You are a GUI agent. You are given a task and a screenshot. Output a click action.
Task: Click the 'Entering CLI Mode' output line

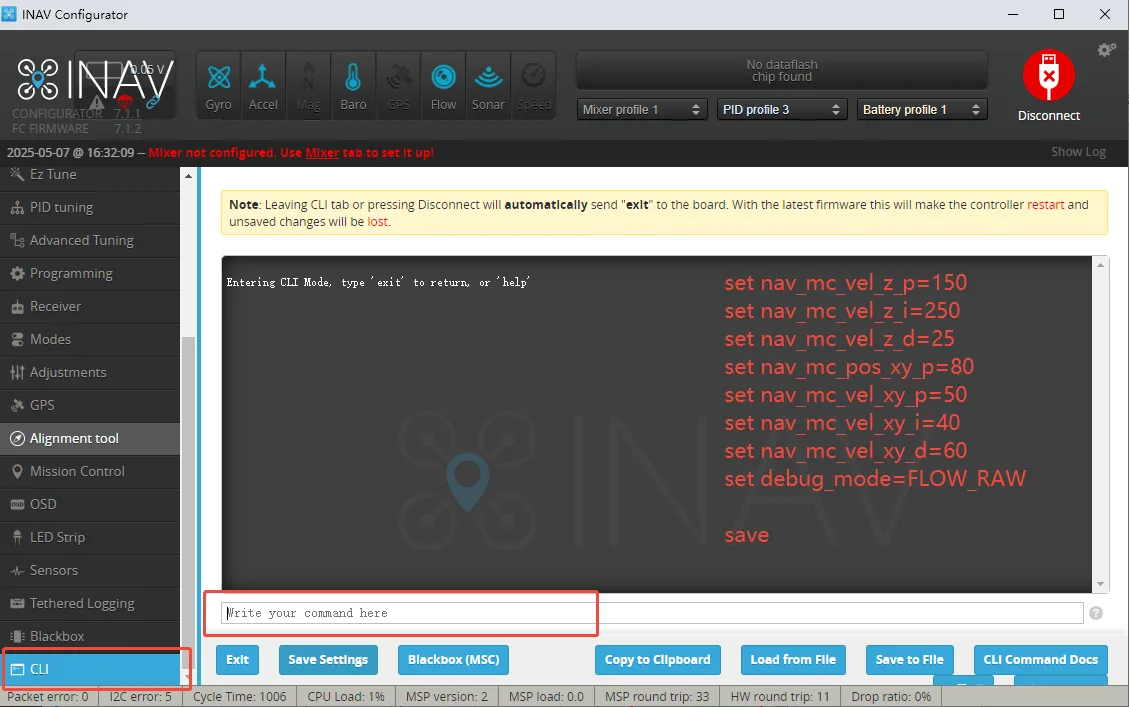[378, 282]
